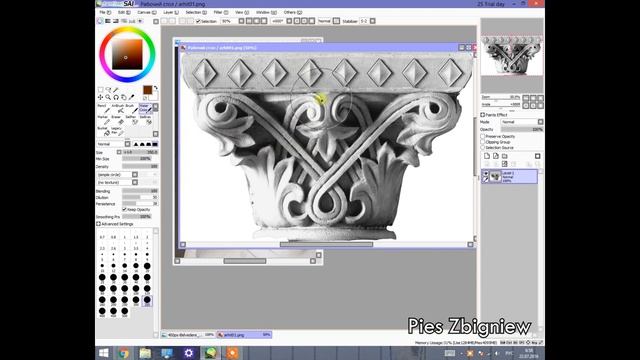Select the Magic Wand tool
Screen dimensions: 640x360
click(x=116, y=90)
